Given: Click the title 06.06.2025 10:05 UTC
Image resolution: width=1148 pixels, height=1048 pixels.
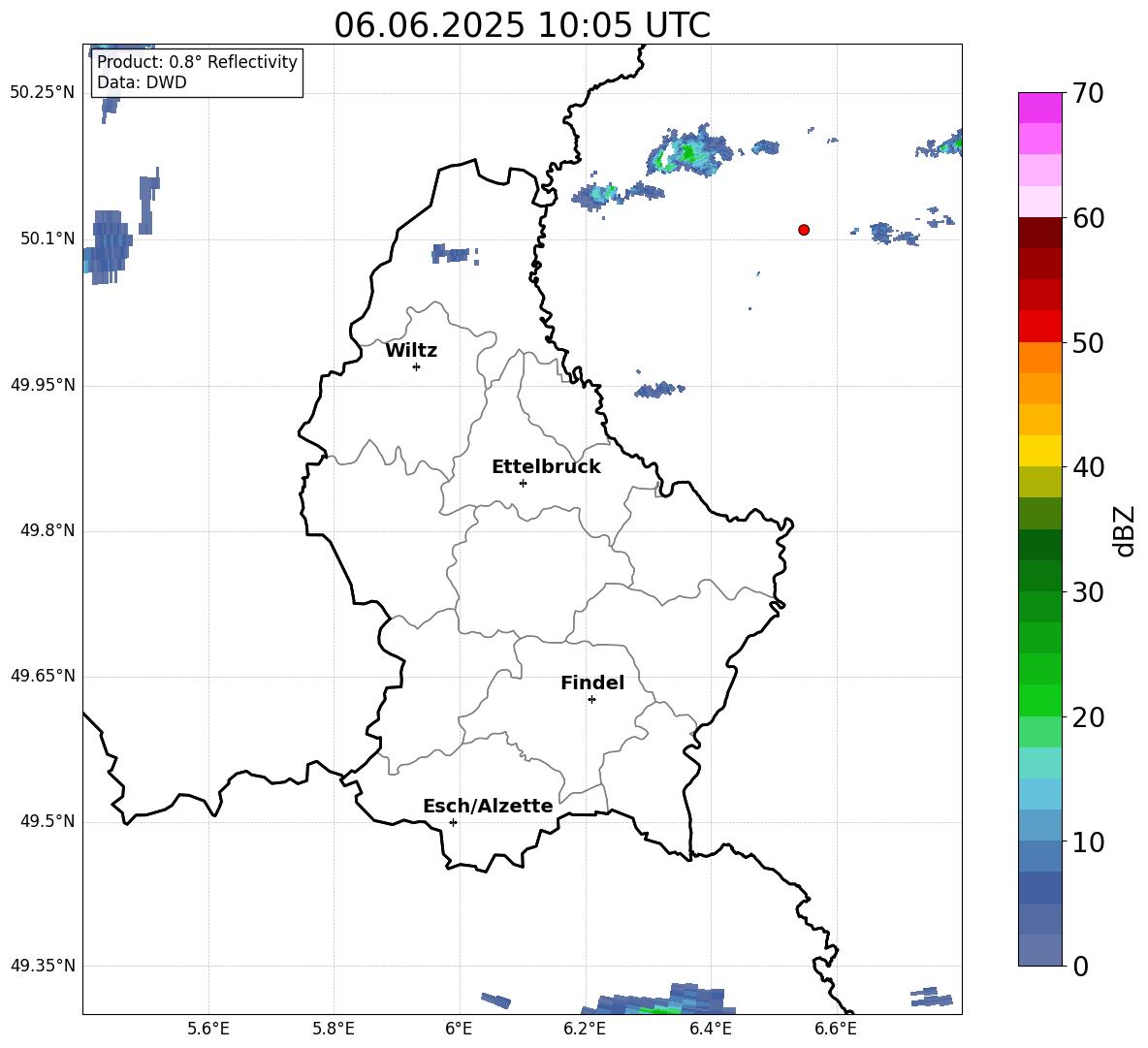Looking at the screenshot, I should click(x=522, y=25).
